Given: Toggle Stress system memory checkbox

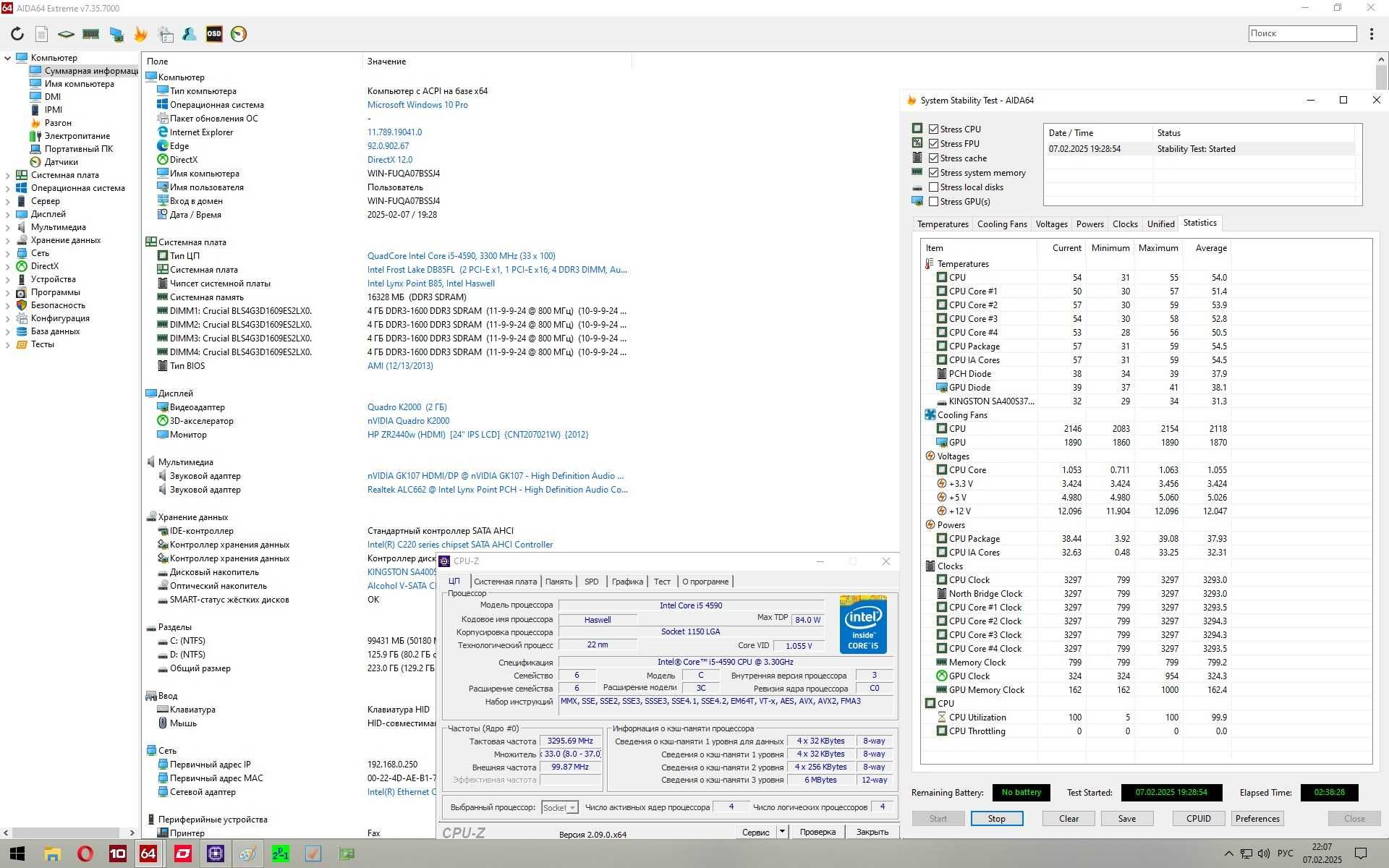Looking at the screenshot, I should coord(933,173).
